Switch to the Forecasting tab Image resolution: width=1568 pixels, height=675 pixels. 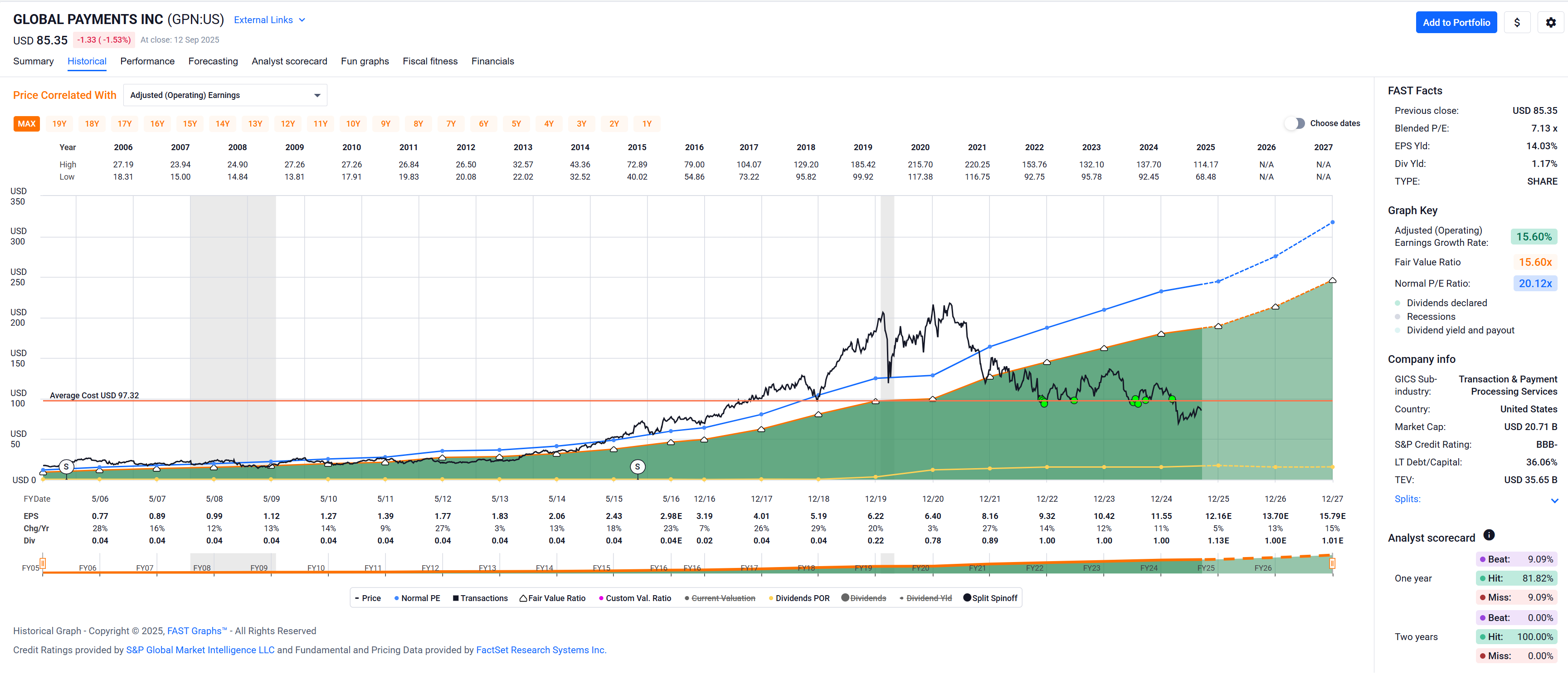click(213, 62)
